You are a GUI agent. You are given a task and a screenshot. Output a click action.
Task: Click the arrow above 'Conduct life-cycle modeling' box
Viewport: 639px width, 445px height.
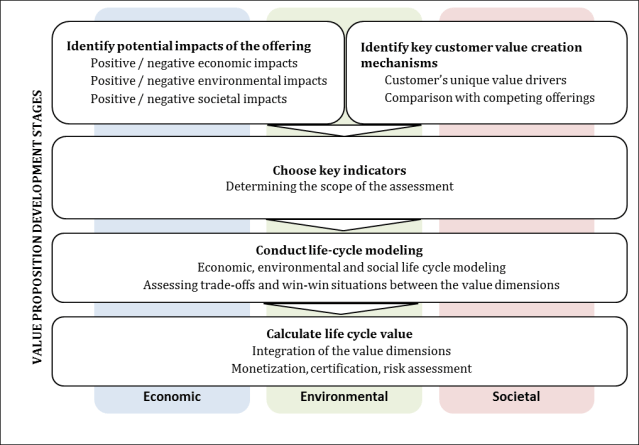(x=343, y=225)
